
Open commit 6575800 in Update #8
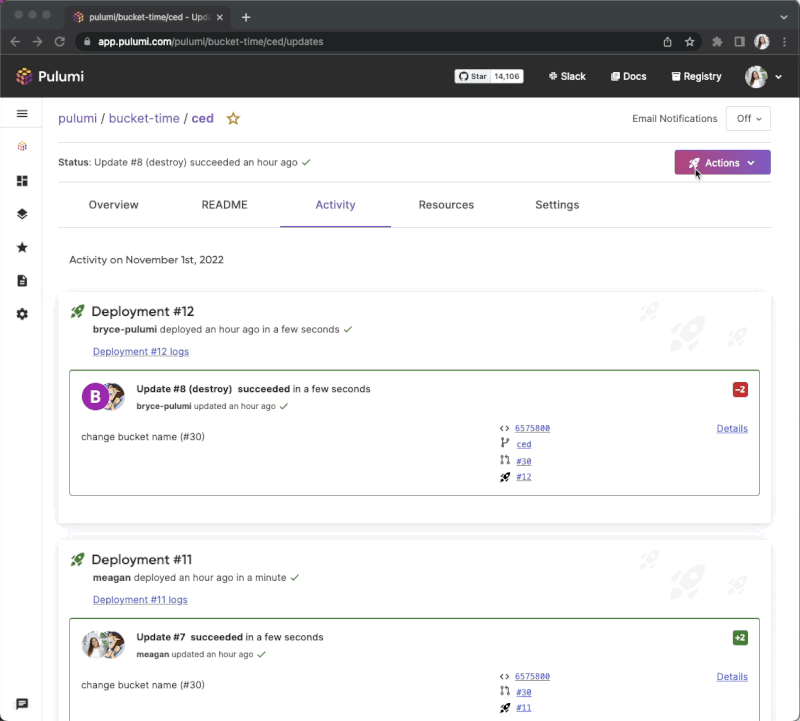click(532, 428)
